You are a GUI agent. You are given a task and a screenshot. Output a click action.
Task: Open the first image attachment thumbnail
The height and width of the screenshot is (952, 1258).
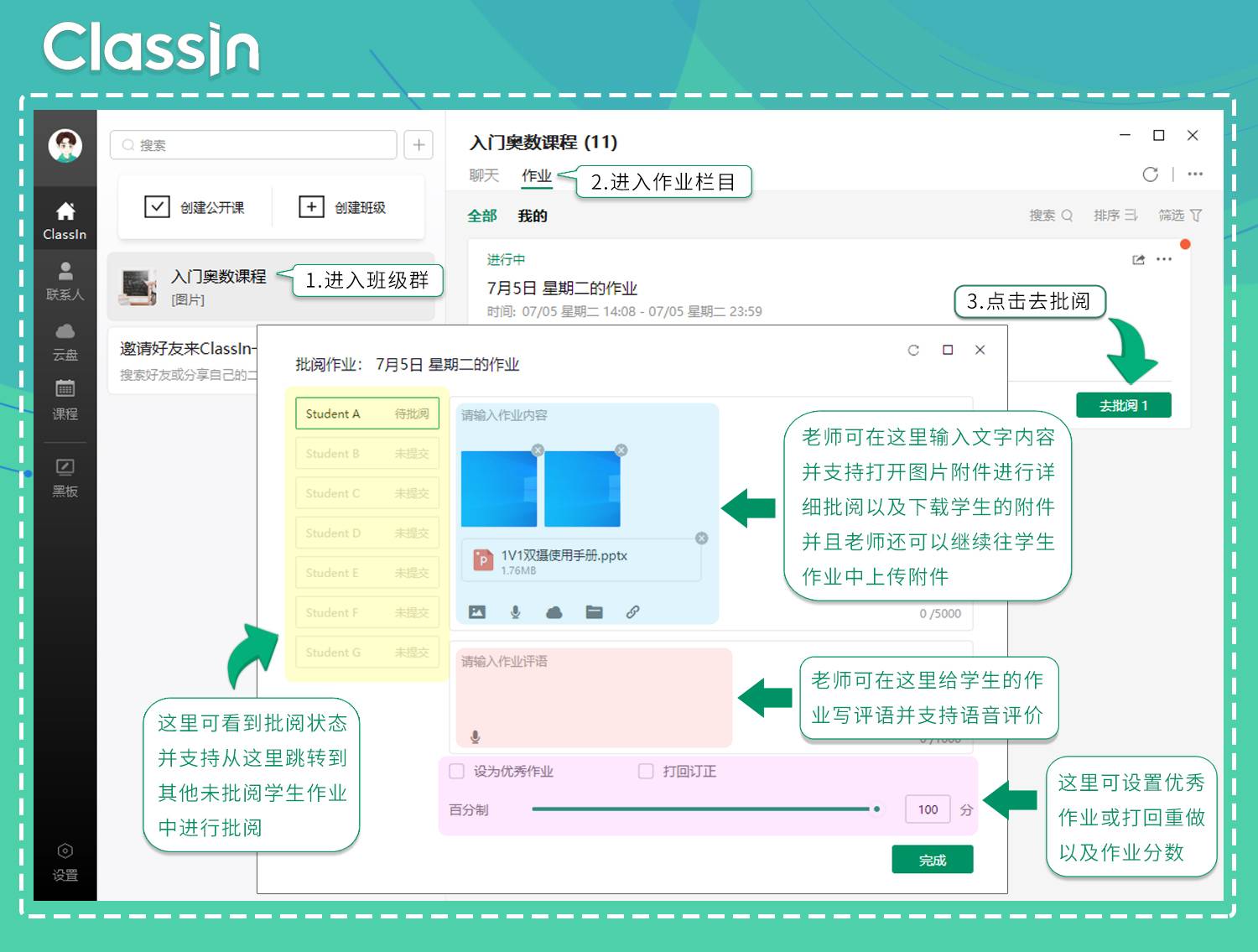coord(499,489)
